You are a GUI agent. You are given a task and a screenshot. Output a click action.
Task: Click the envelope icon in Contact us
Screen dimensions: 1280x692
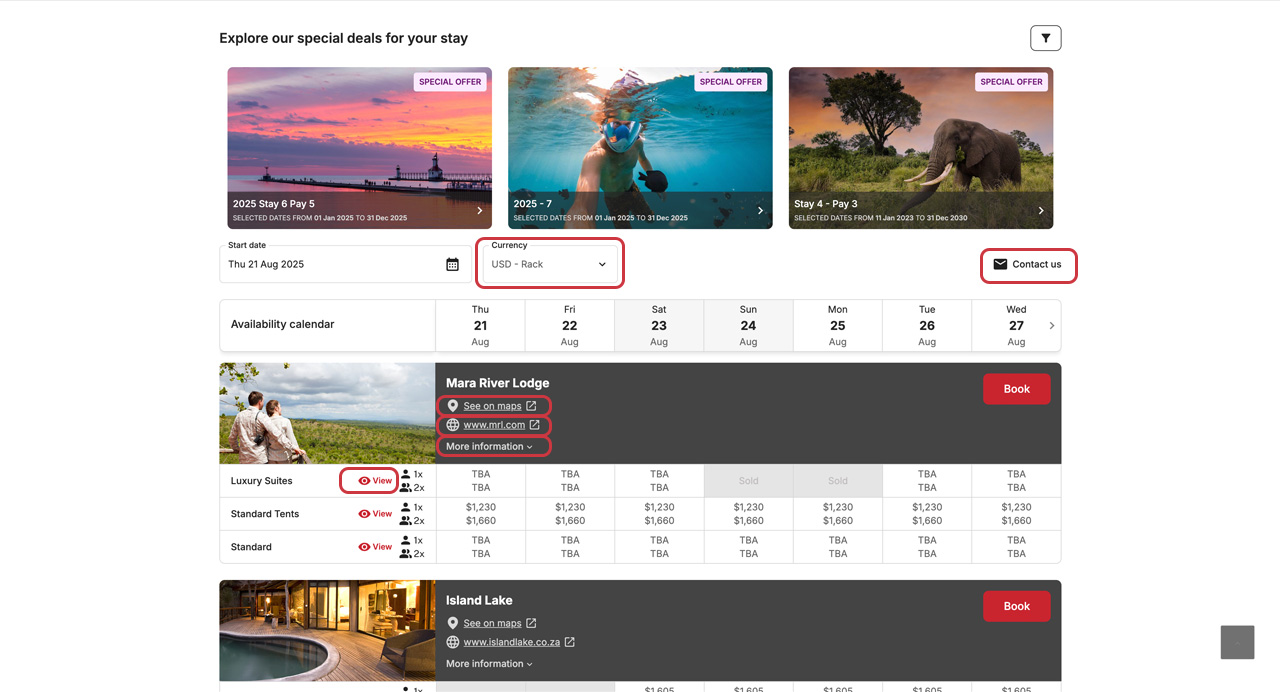[x=1000, y=264]
